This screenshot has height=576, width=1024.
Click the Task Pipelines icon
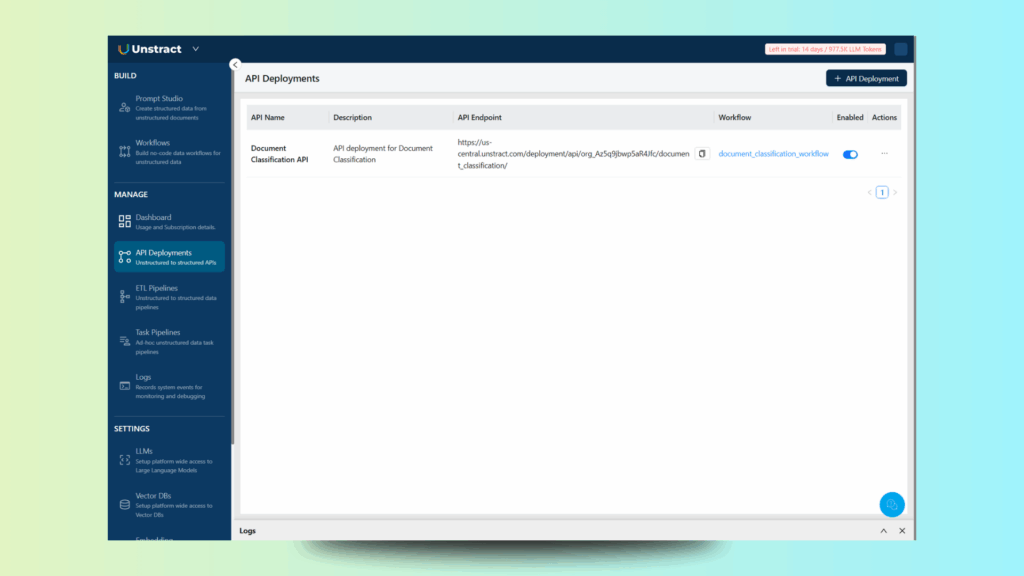click(125, 341)
